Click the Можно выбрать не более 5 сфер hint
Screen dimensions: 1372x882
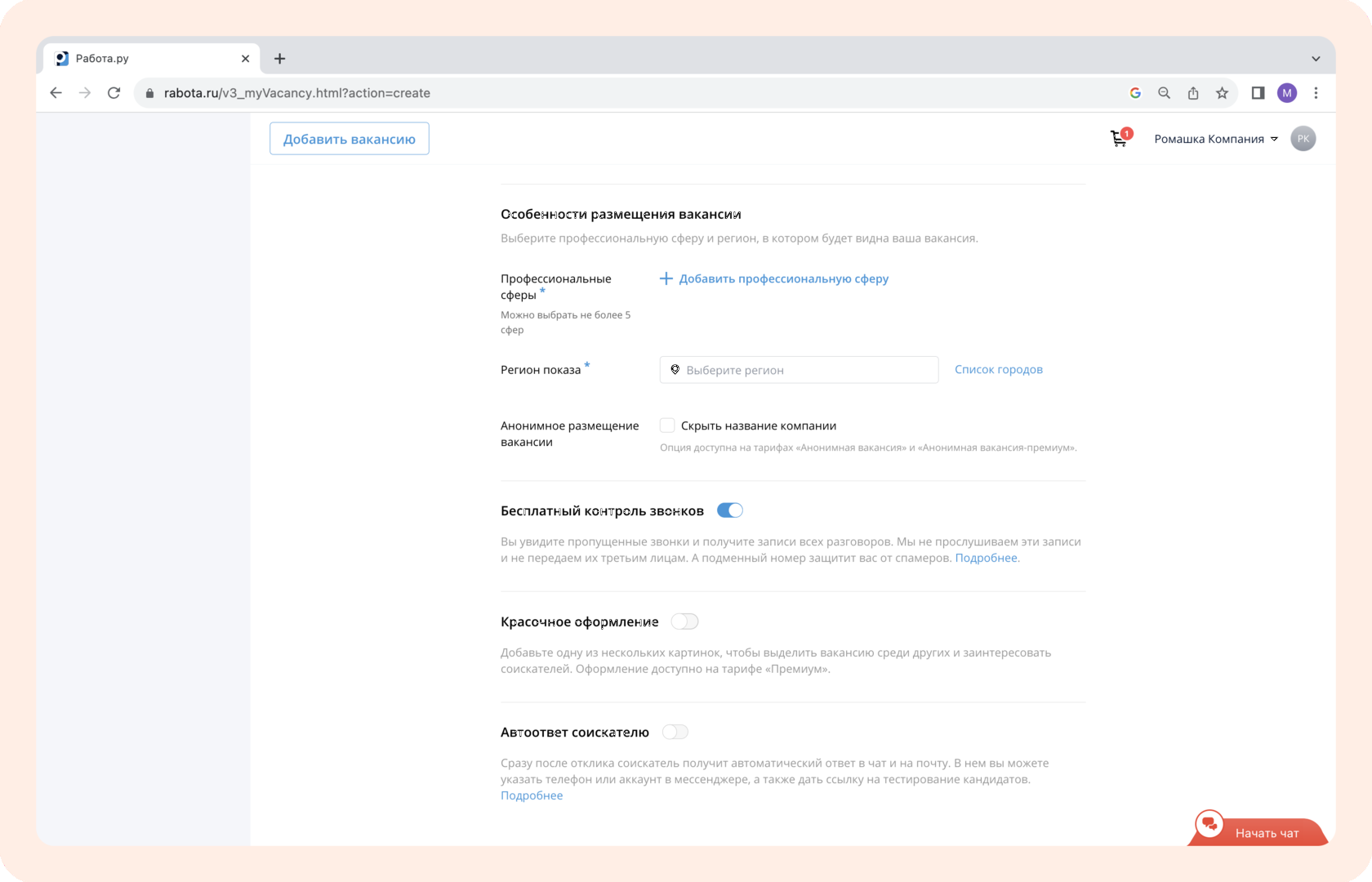(566, 323)
